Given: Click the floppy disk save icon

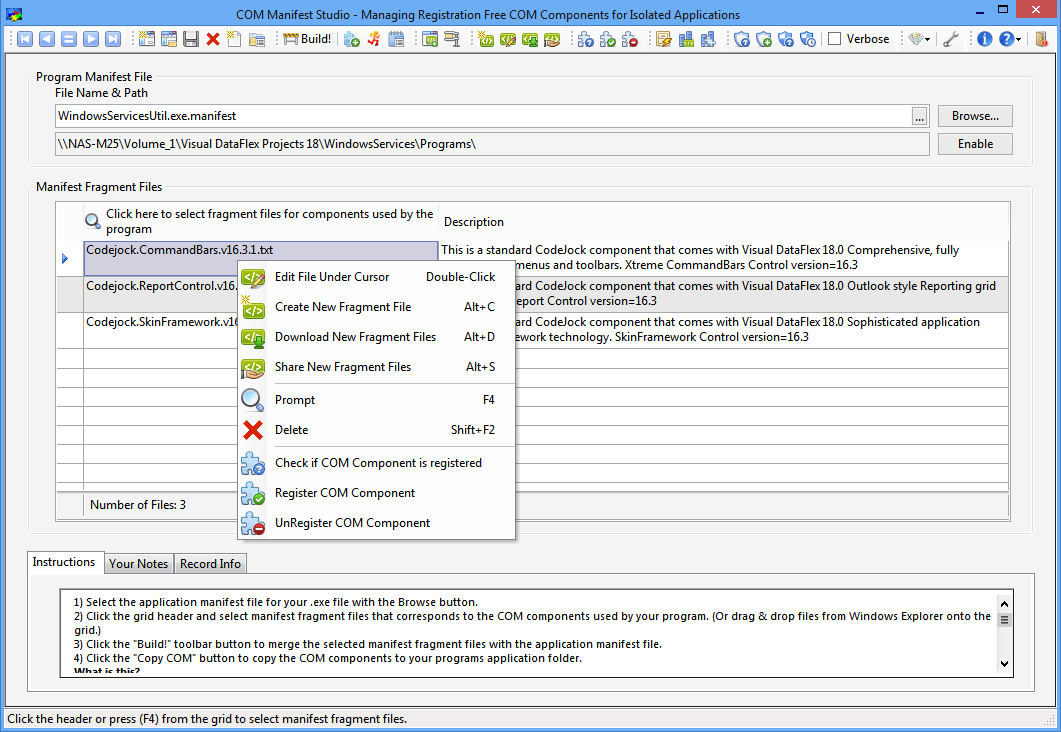Looking at the screenshot, I should [x=191, y=39].
